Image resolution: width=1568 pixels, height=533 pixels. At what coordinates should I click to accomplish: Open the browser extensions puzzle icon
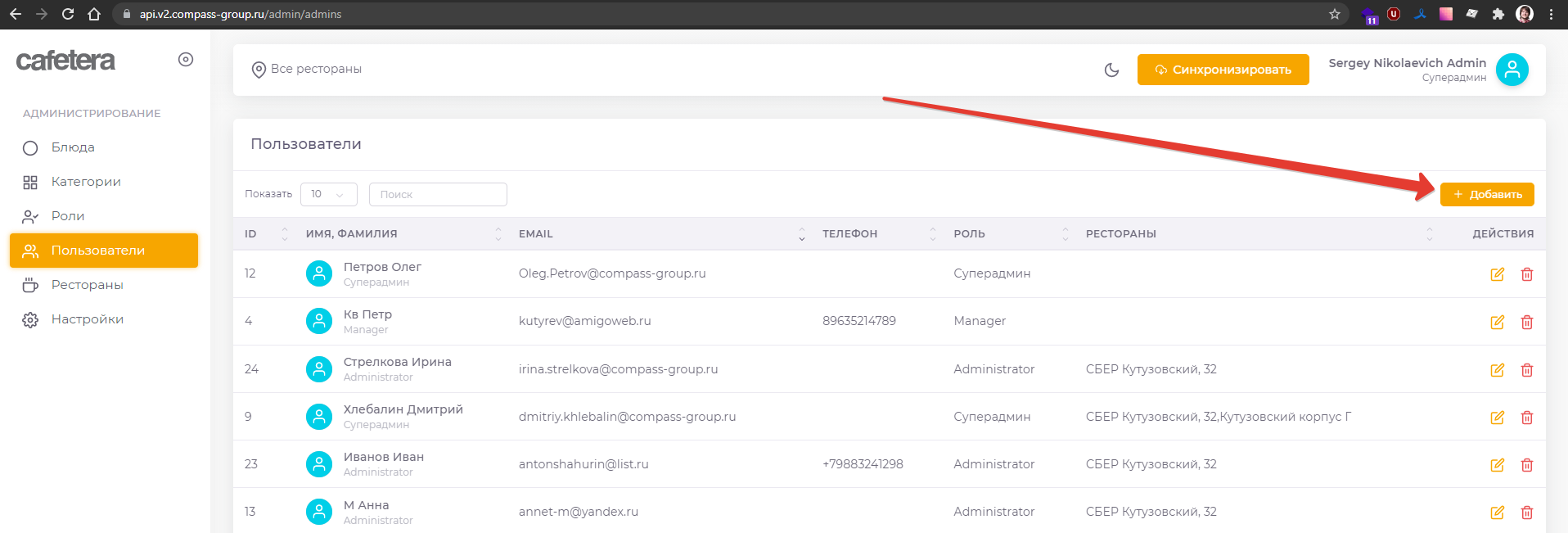[1498, 14]
